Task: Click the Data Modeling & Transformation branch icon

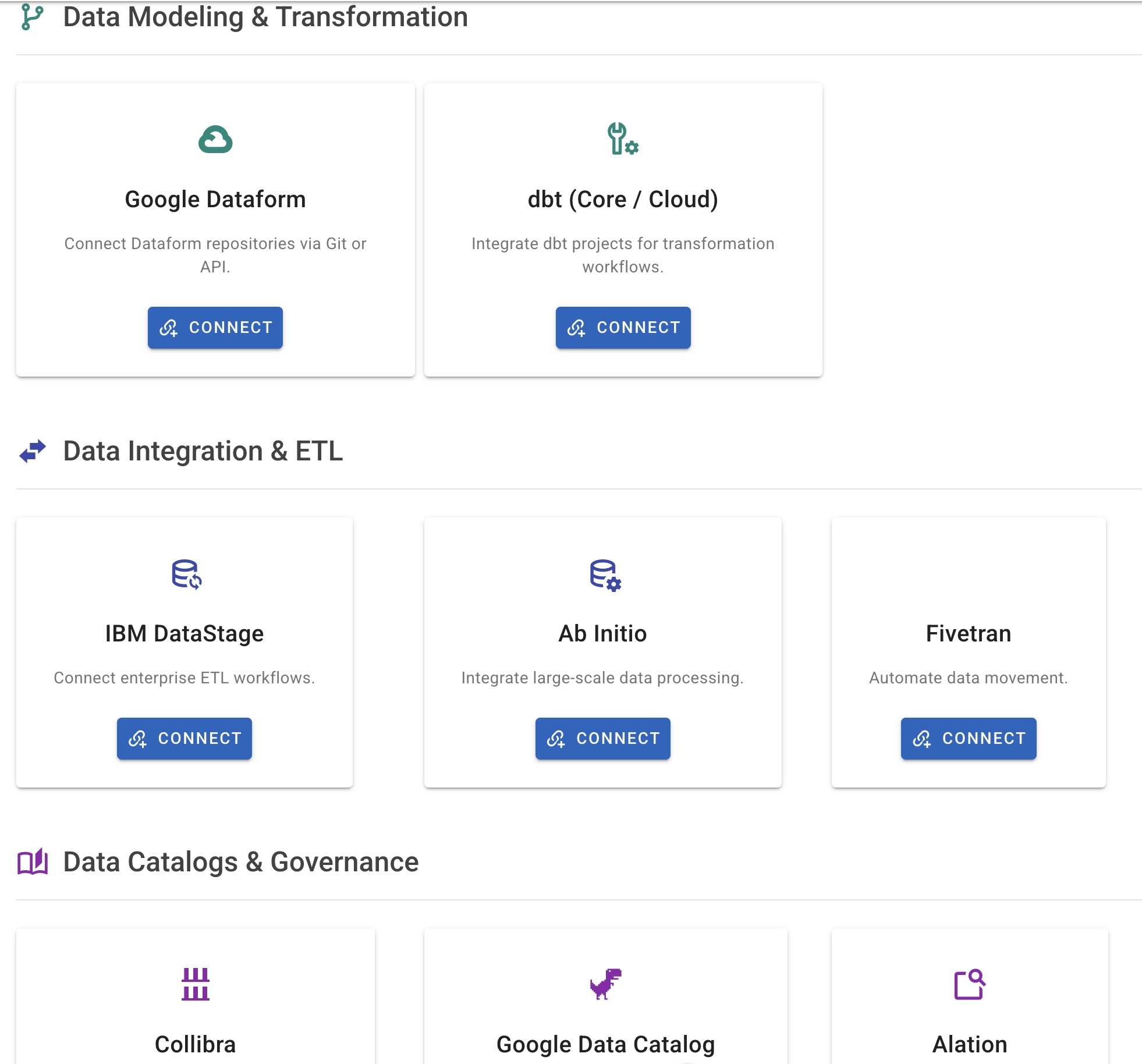Action: 32,16
